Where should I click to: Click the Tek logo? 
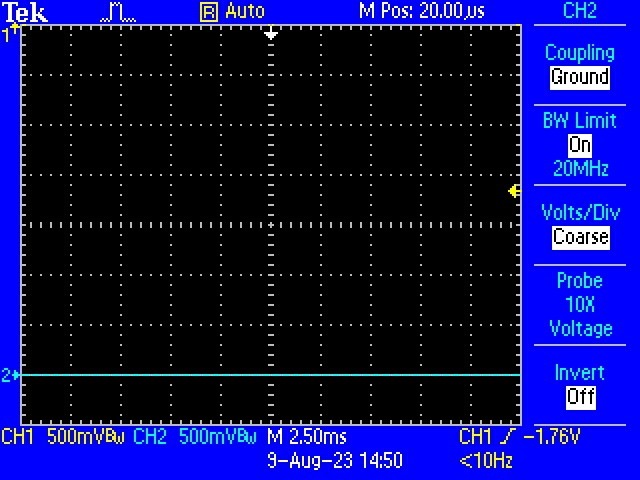coord(25,12)
